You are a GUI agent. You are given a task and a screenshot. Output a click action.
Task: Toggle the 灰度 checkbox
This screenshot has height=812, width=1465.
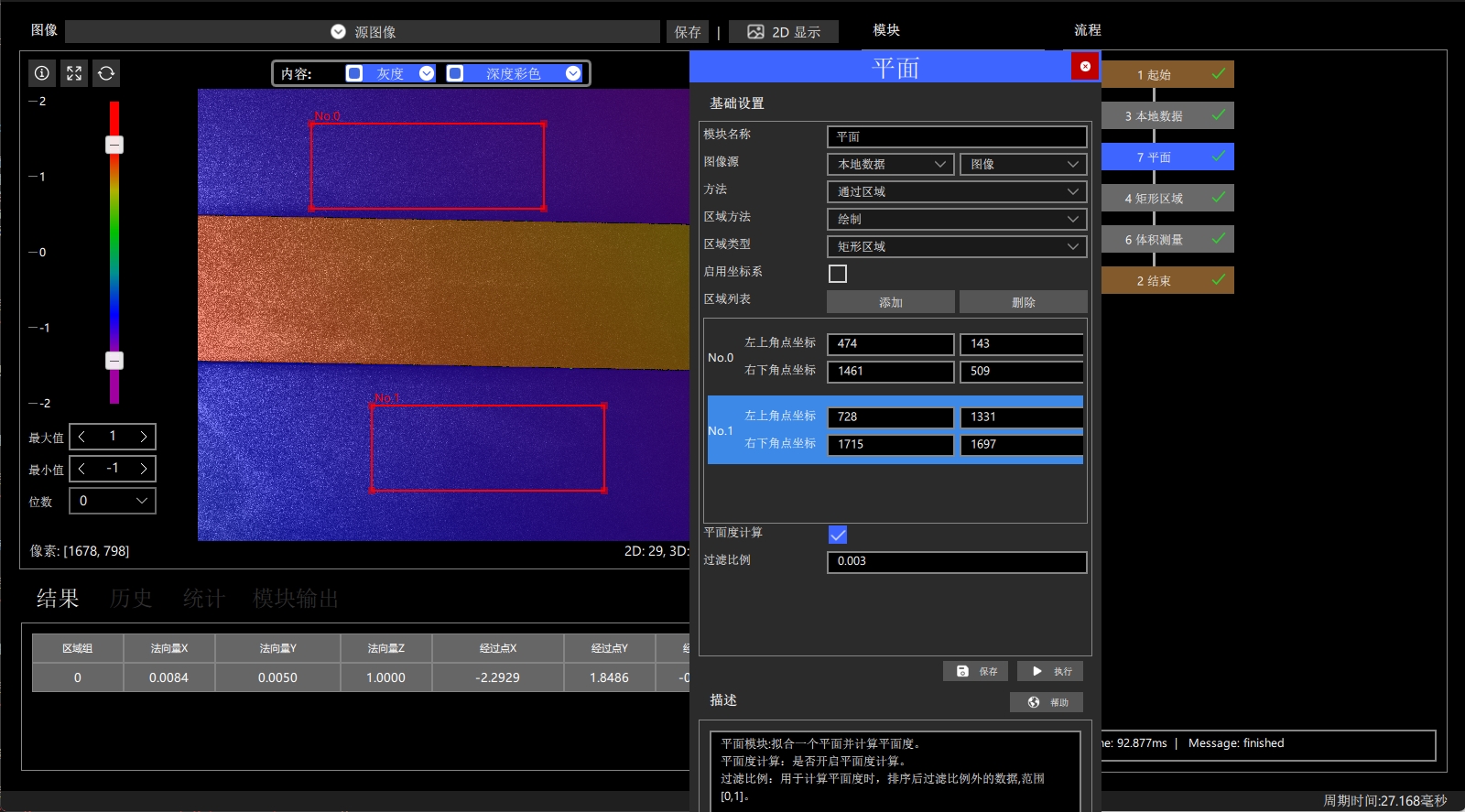[354, 73]
